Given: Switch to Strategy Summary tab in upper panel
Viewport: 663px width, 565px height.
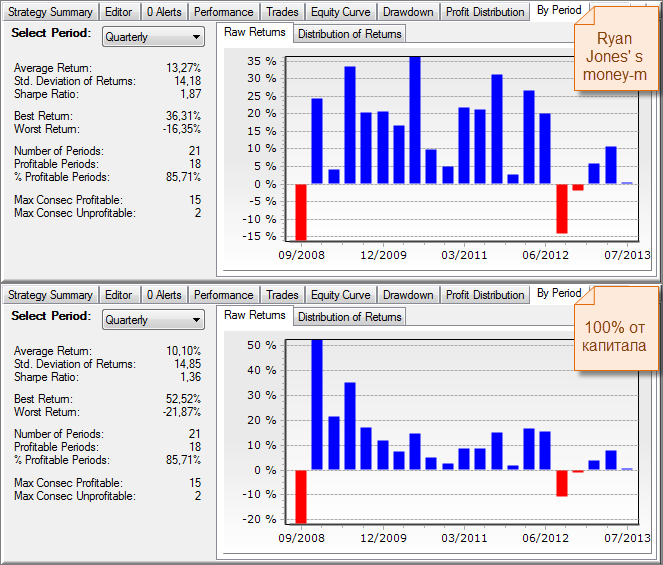Looking at the screenshot, I should point(50,12).
